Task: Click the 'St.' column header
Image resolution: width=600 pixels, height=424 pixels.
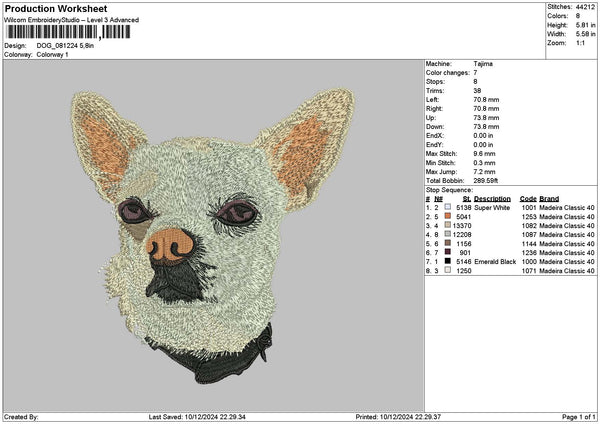Action: (467, 199)
